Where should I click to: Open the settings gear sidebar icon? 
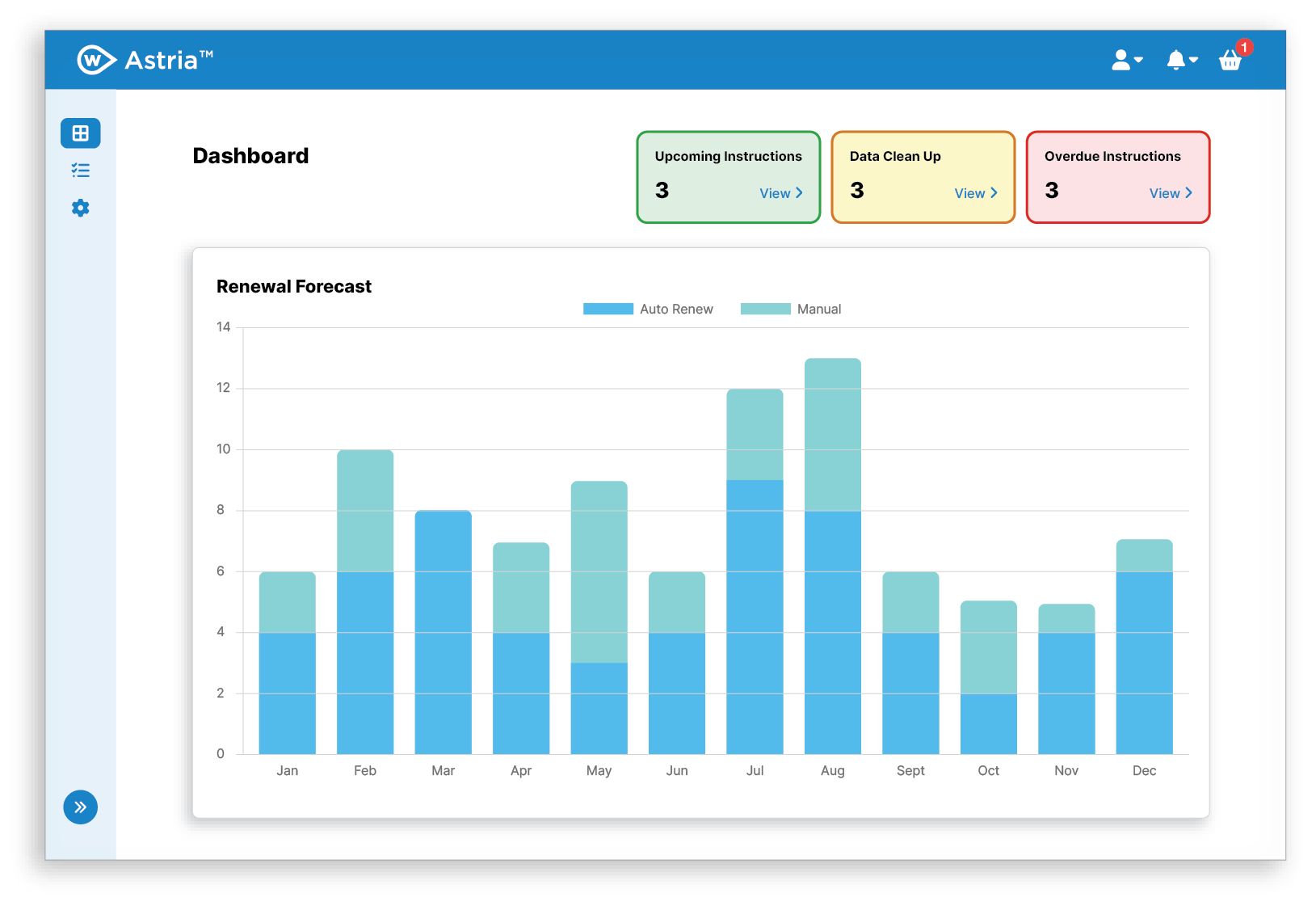pyautogui.click(x=81, y=209)
